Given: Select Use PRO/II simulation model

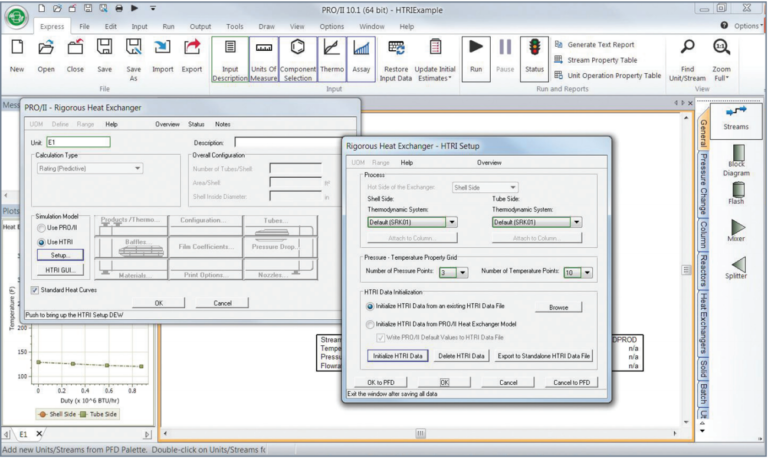Looking at the screenshot, I should 42,228.
